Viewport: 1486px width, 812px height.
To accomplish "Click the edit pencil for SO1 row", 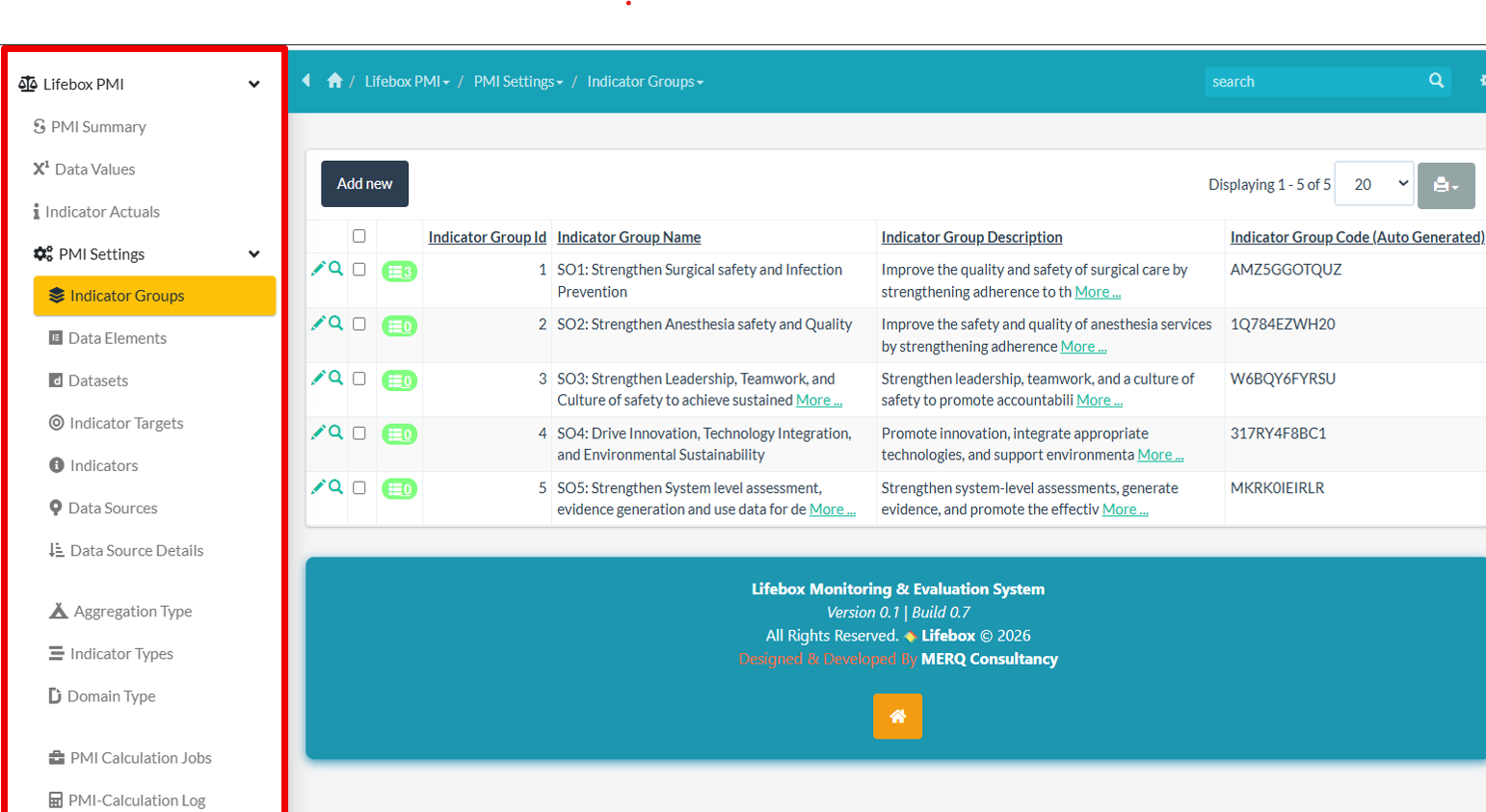I will point(317,269).
